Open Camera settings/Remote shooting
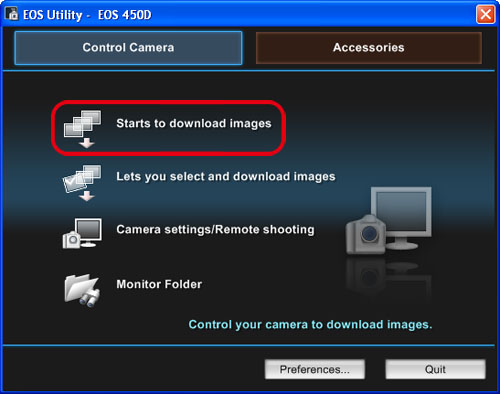Viewport: 500px width, 394px height. (x=215, y=230)
